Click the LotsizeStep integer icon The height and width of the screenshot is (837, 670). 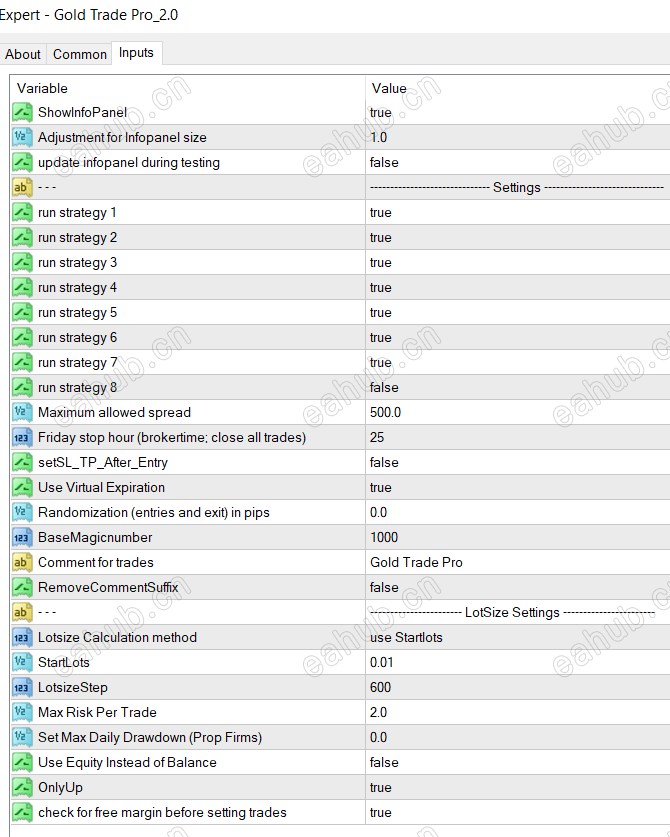[x=22, y=688]
